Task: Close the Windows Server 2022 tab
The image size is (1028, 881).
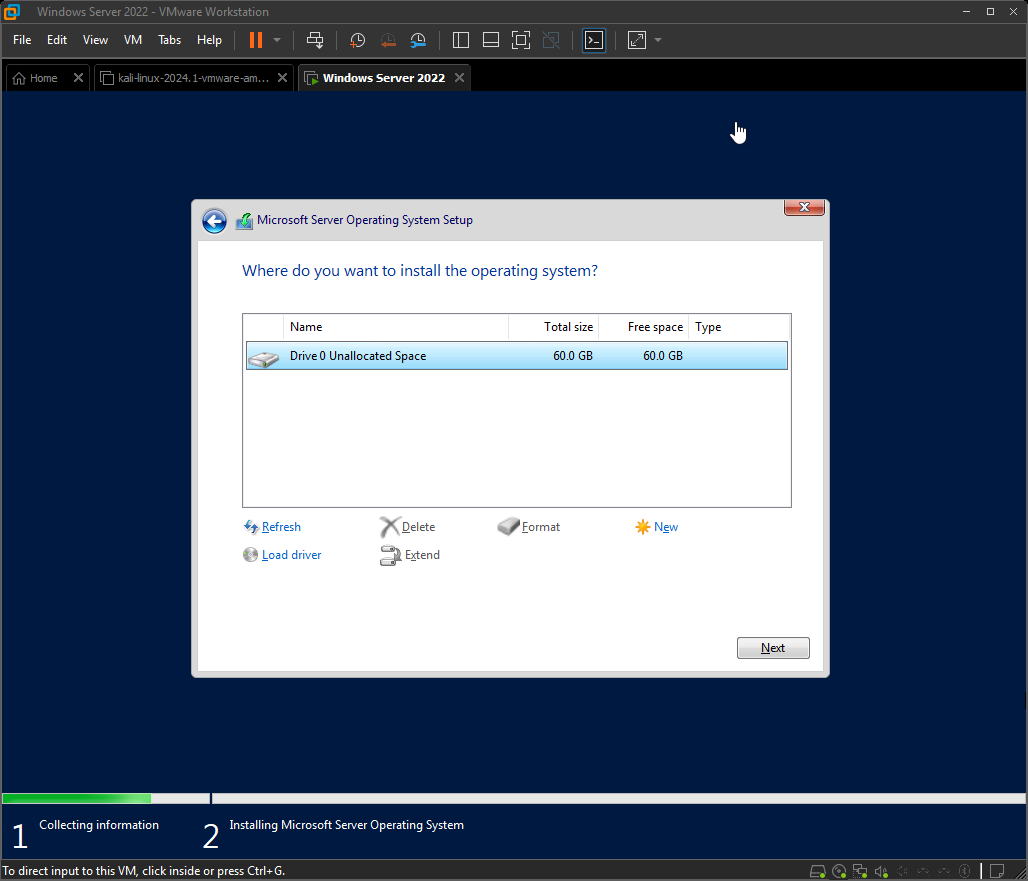Action: (x=460, y=78)
